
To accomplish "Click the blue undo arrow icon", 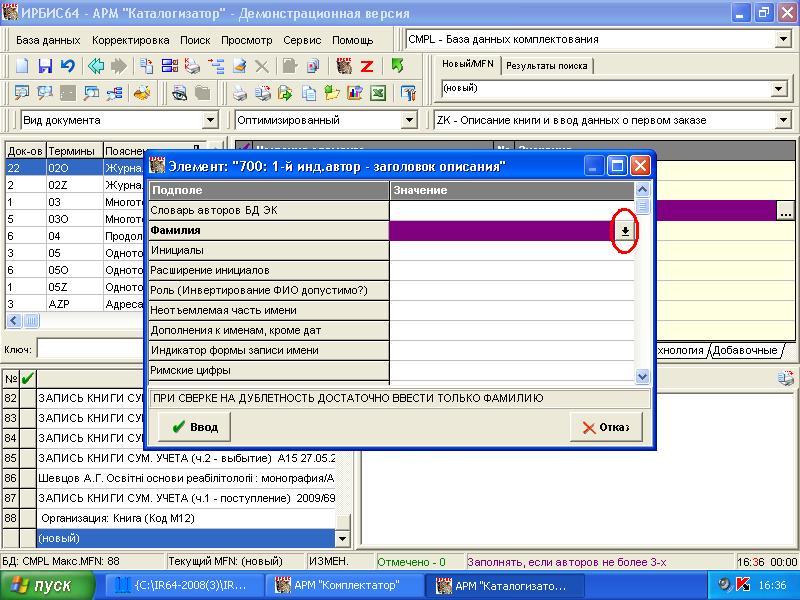I will (x=67, y=66).
